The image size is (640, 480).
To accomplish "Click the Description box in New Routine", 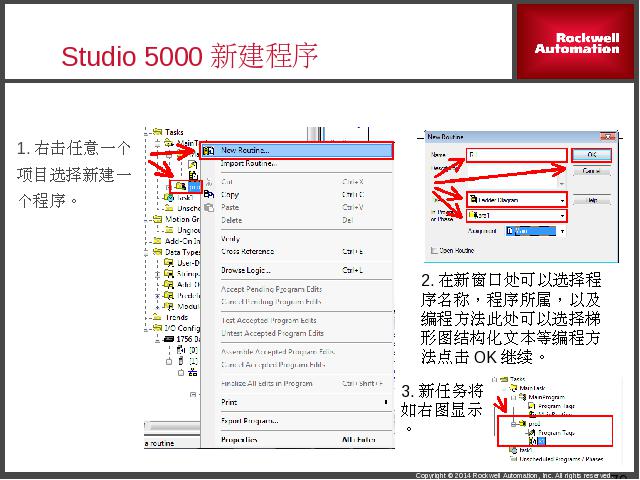I will point(517,176).
